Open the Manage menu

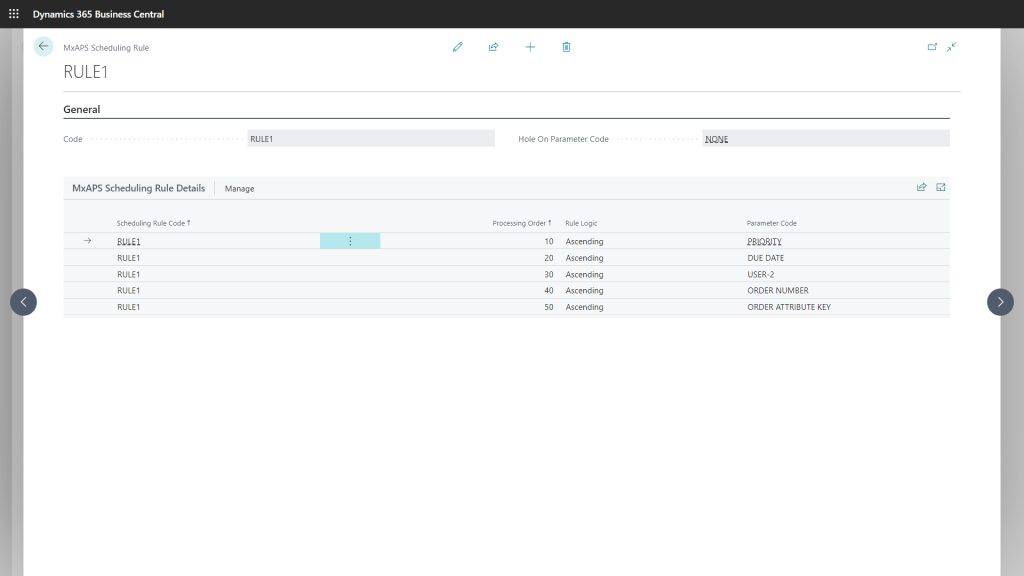point(239,188)
